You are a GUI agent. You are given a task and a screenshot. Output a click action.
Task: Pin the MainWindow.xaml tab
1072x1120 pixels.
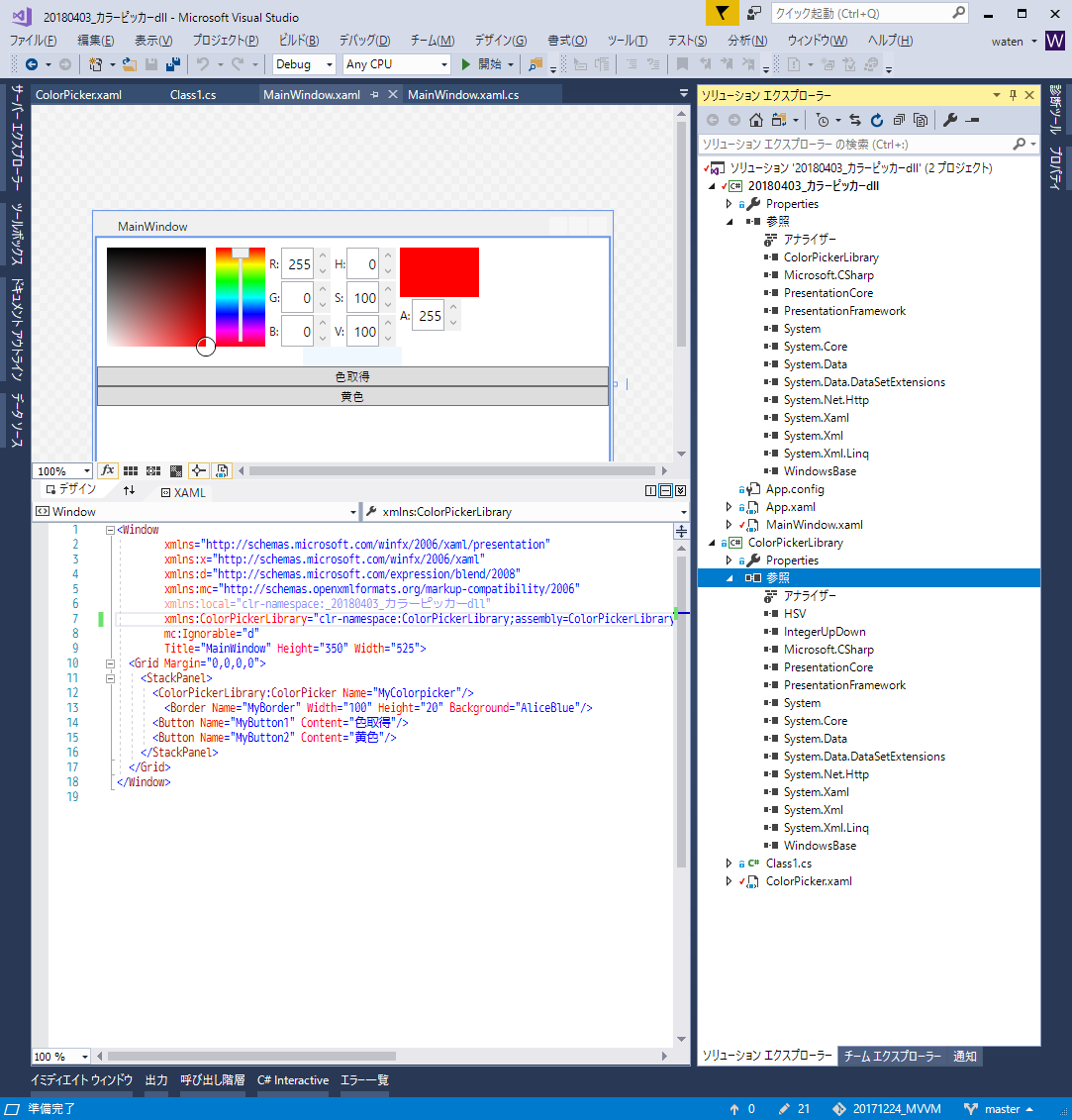[375, 94]
